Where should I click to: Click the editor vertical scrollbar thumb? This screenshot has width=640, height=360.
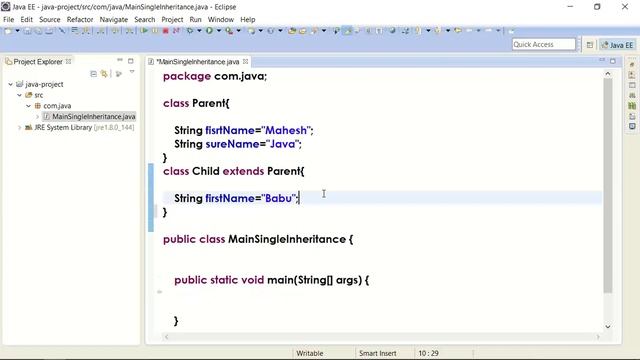(608, 186)
